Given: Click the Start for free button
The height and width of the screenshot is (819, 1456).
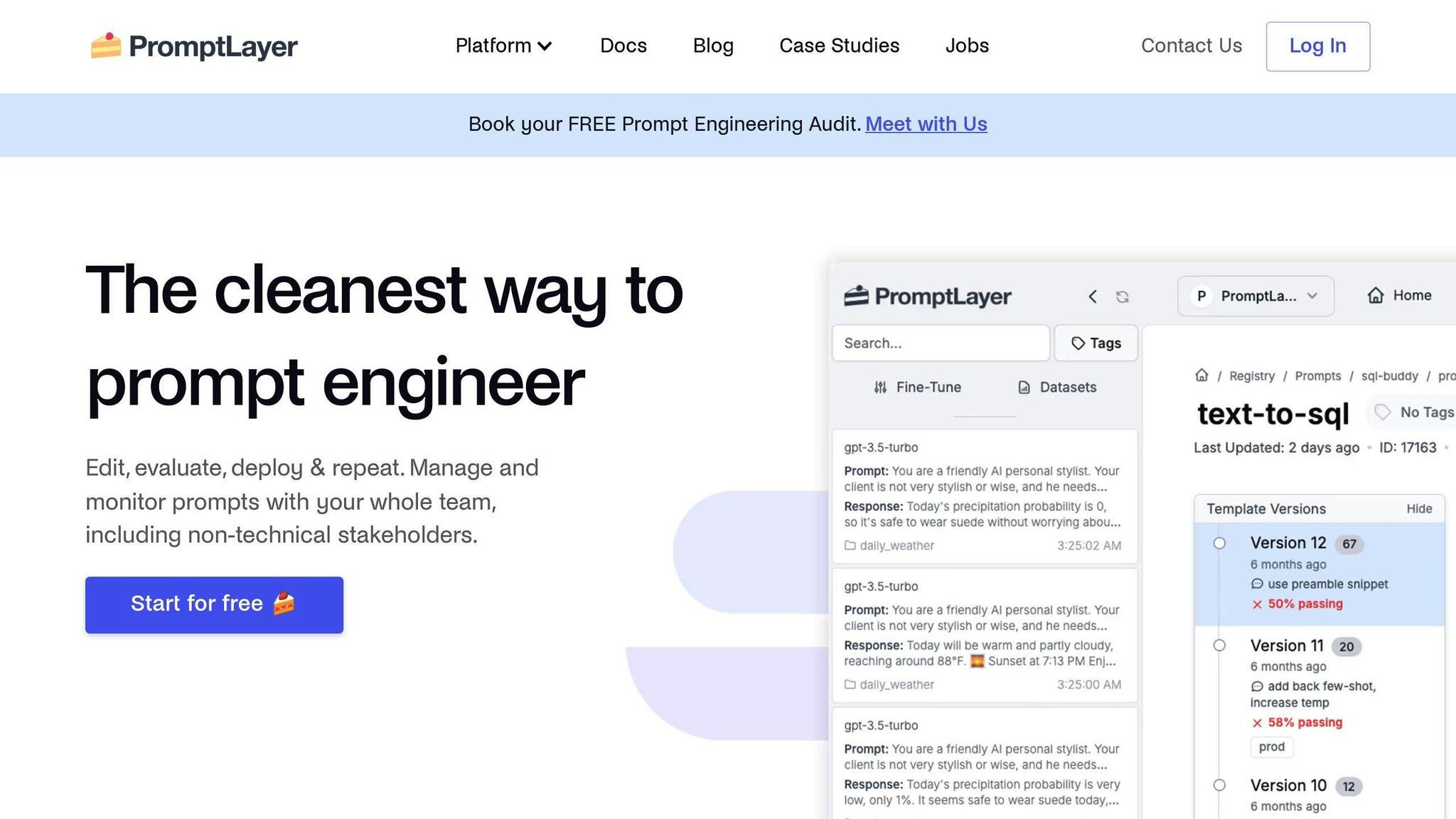Looking at the screenshot, I should [214, 604].
